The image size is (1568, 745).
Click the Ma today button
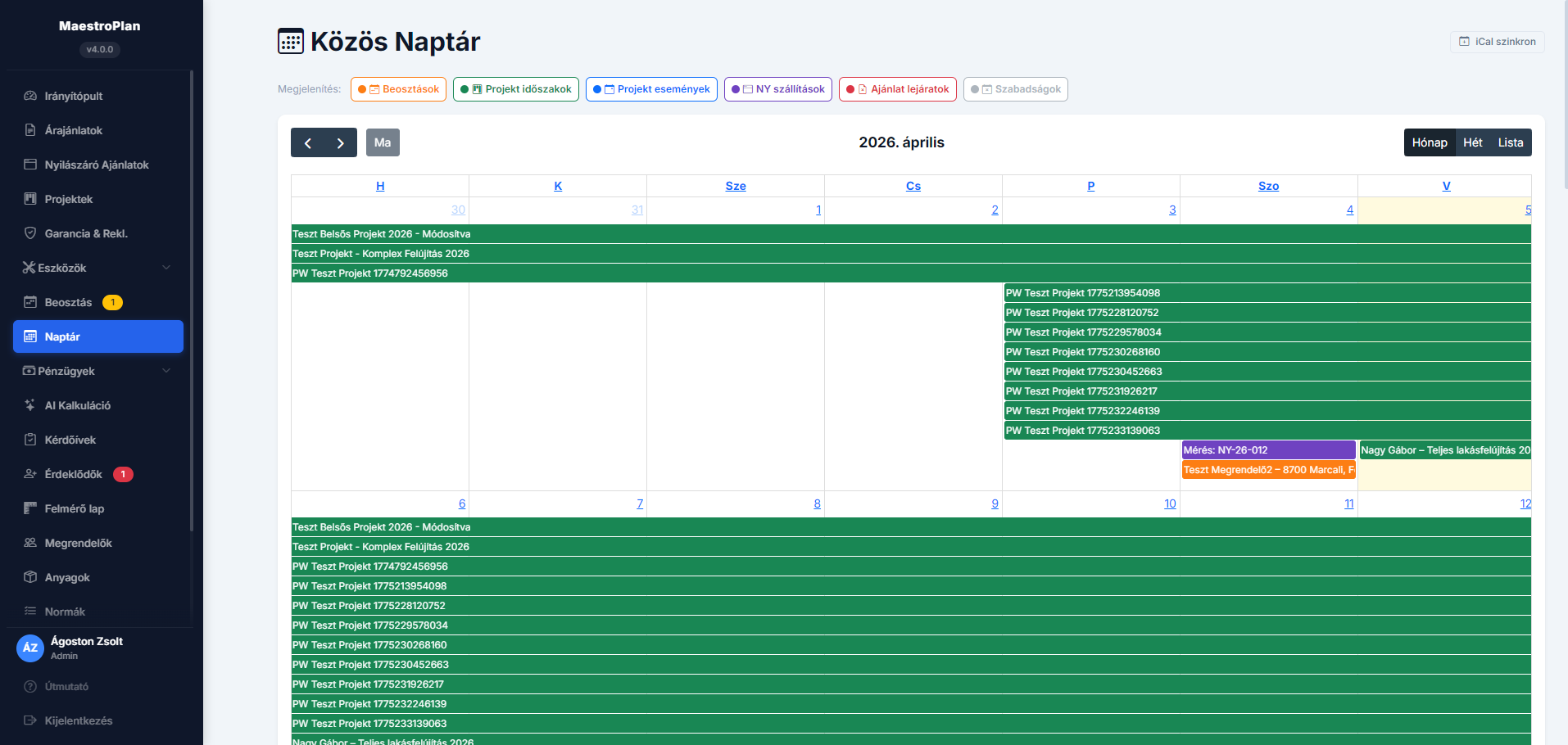pos(383,142)
